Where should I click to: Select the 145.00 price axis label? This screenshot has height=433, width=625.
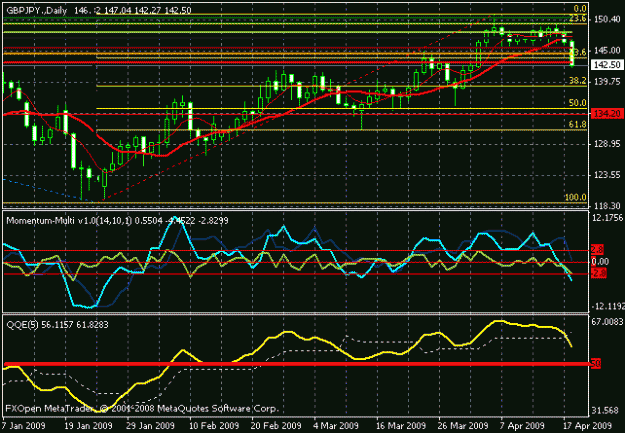(607, 51)
